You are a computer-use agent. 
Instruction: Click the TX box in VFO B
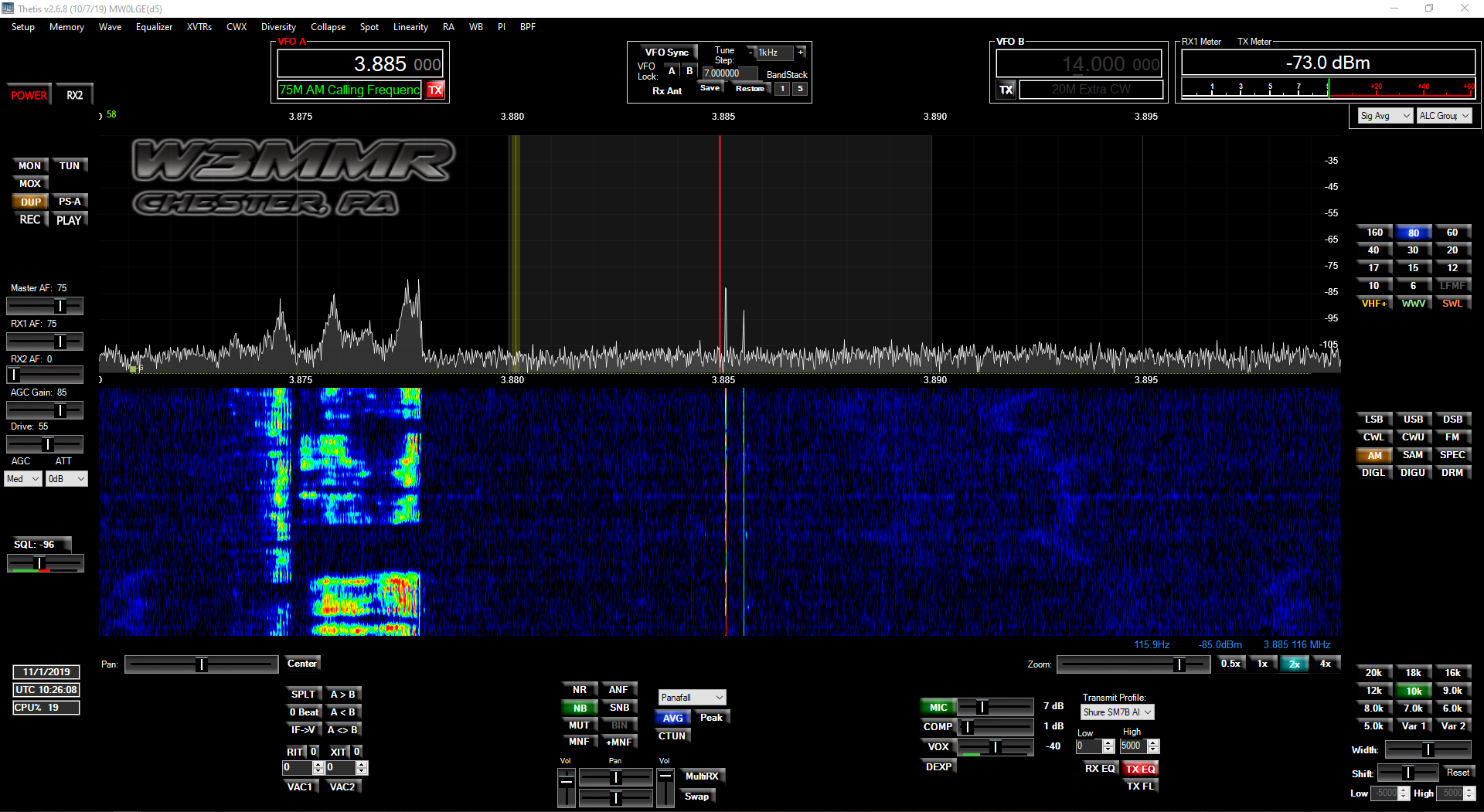(1006, 90)
